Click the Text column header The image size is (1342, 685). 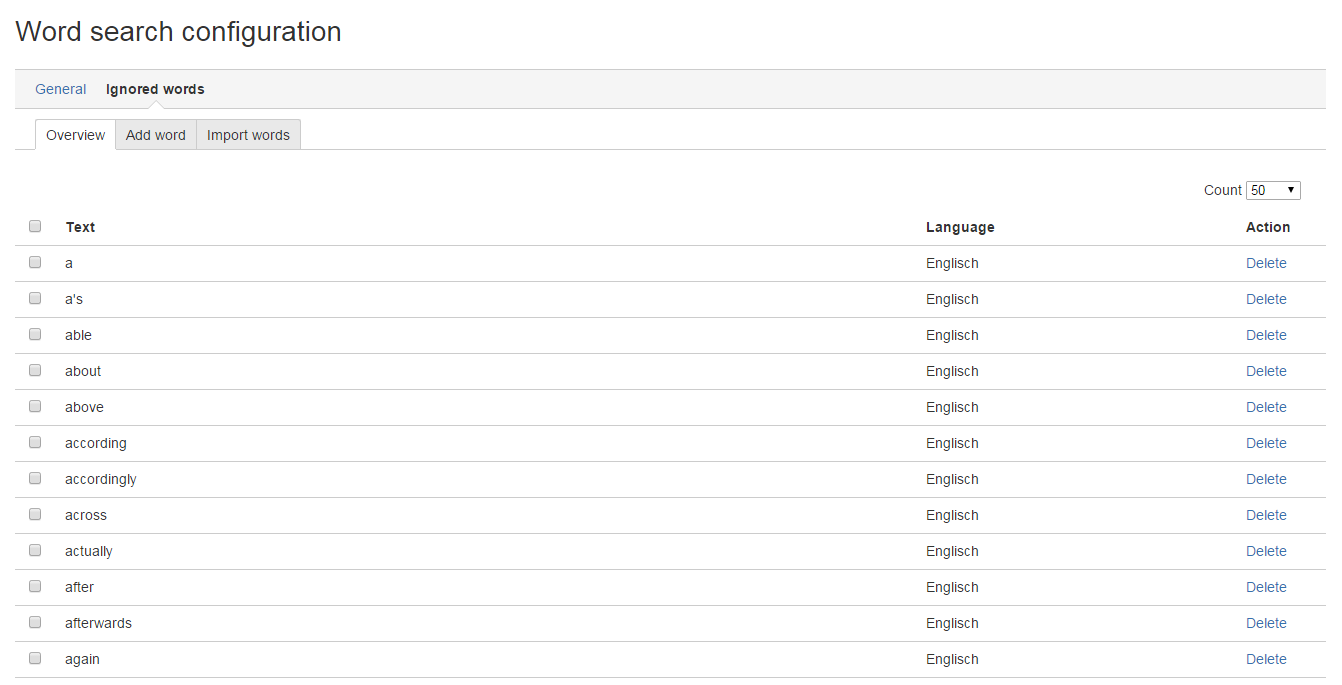click(80, 227)
